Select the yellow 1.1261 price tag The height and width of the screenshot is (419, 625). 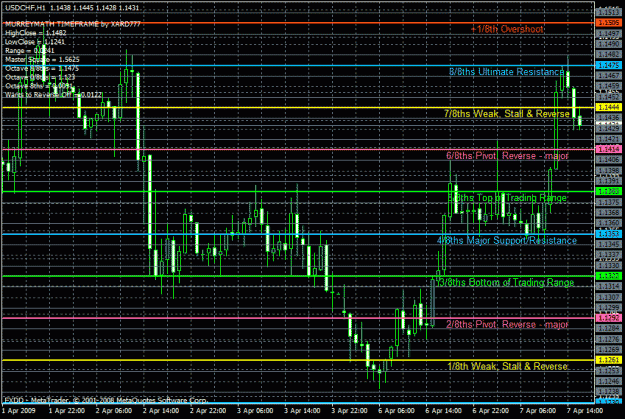tap(609, 360)
